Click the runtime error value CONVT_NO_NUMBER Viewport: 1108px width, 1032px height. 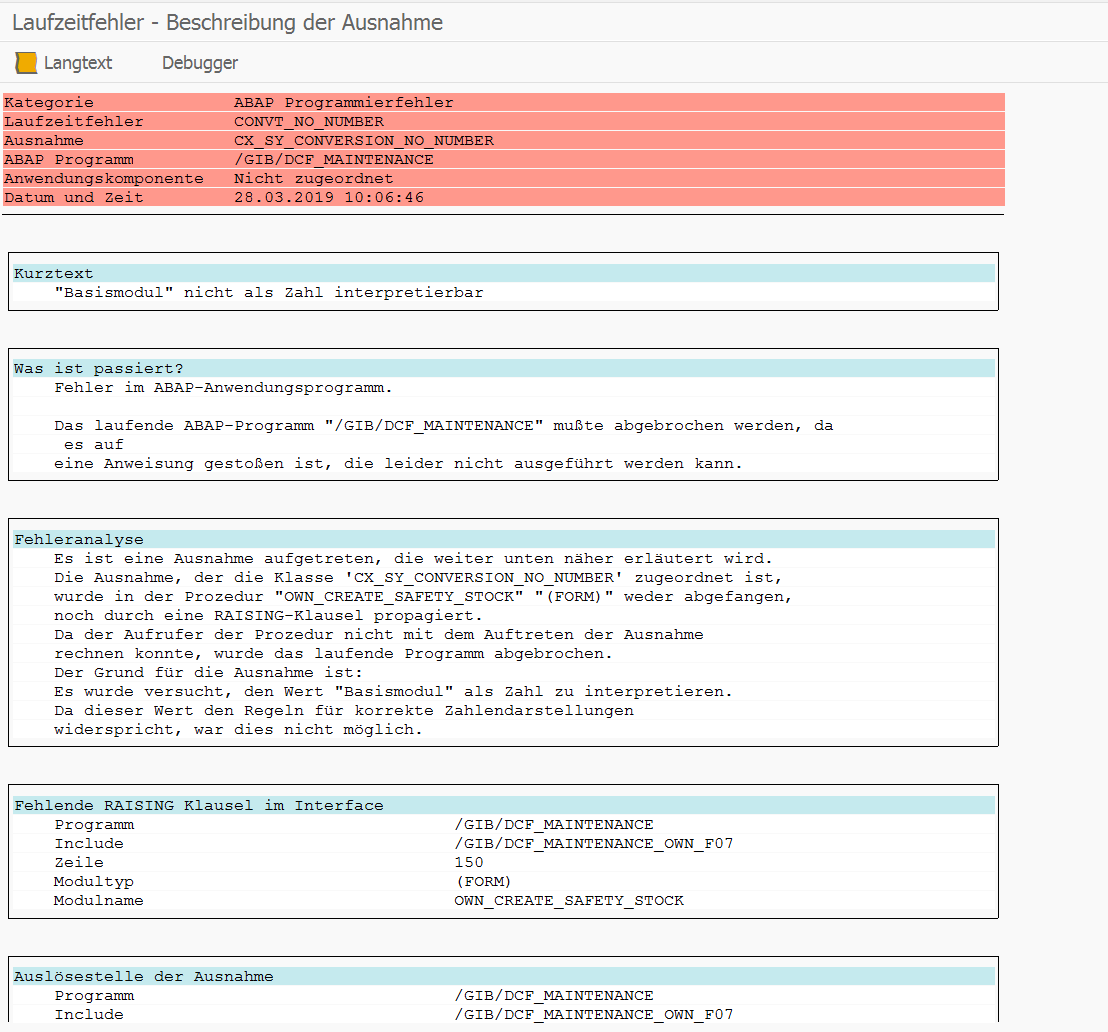[x=308, y=121]
